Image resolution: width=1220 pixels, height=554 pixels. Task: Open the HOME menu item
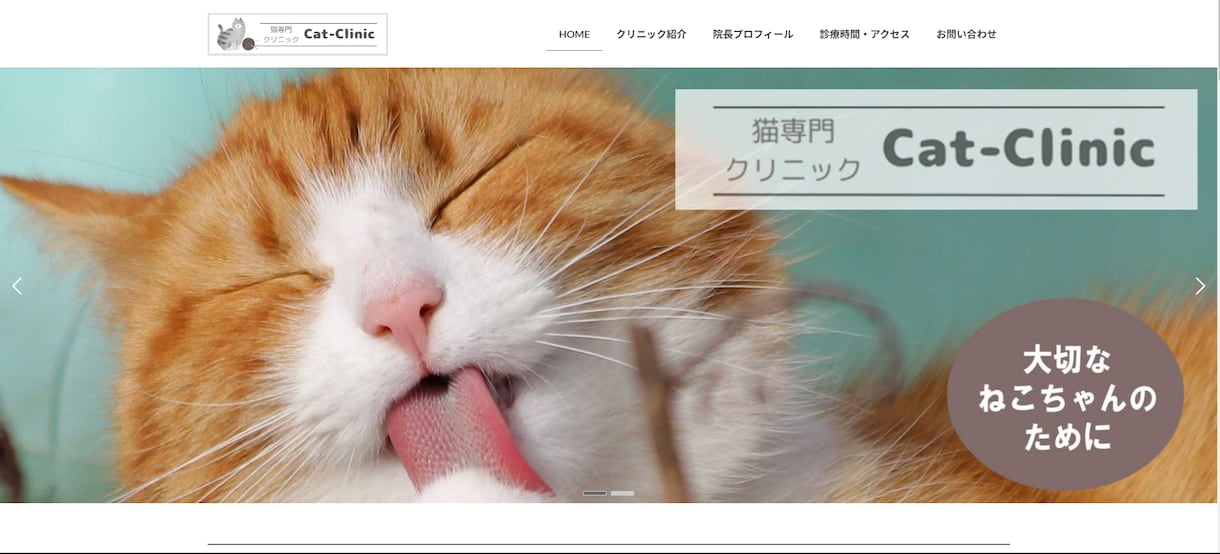pyautogui.click(x=574, y=34)
